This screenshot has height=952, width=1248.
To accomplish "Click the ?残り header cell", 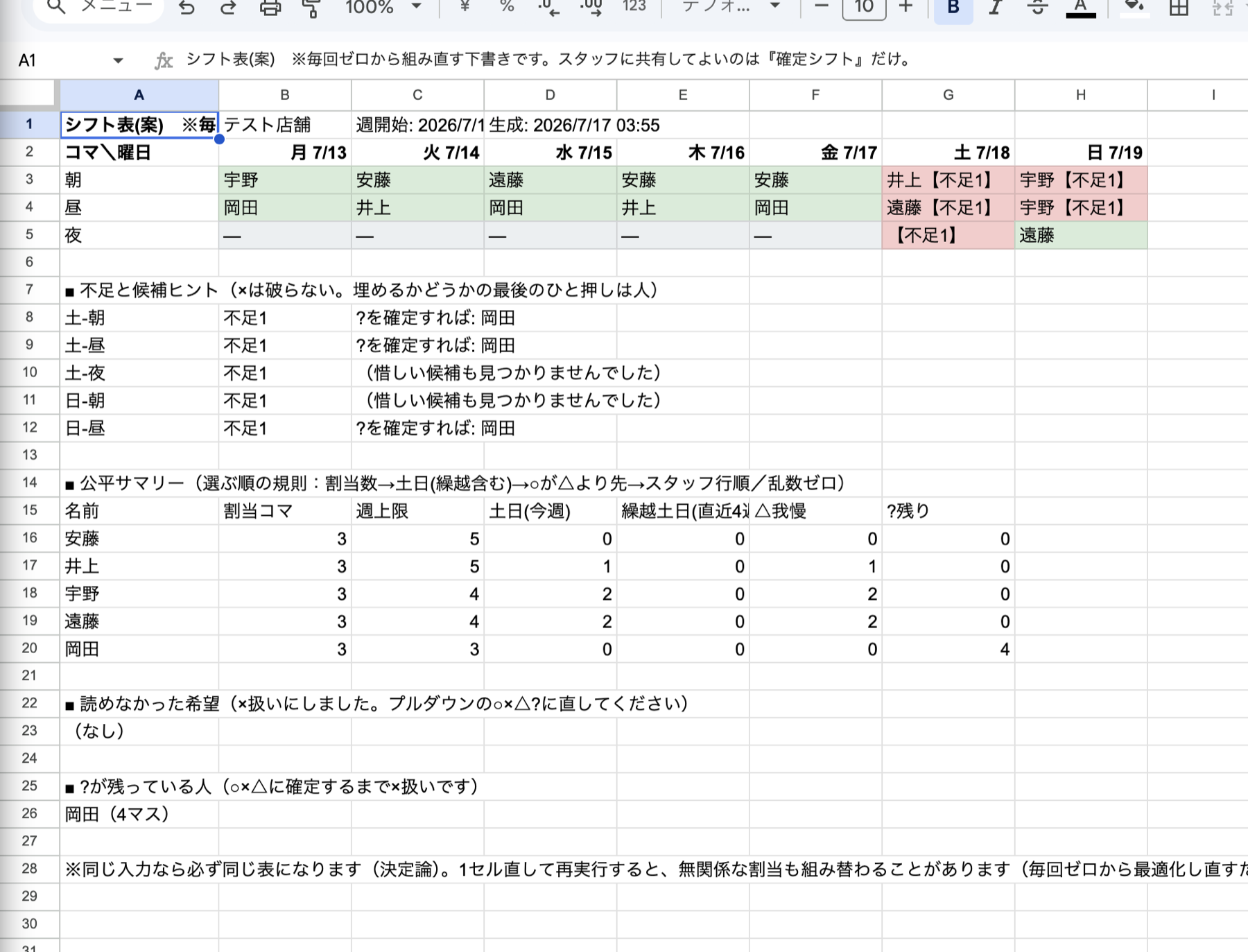I will 948,511.
